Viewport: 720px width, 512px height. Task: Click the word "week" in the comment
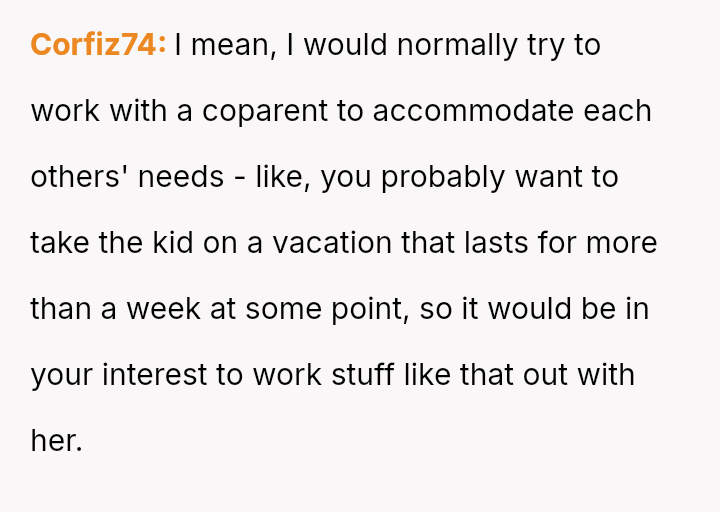click(164, 309)
